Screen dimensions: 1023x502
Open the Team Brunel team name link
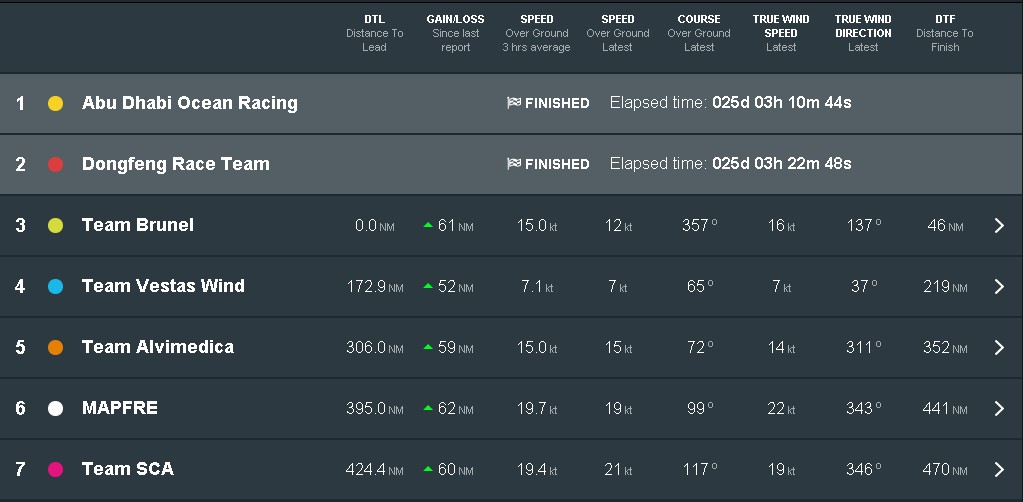point(138,225)
